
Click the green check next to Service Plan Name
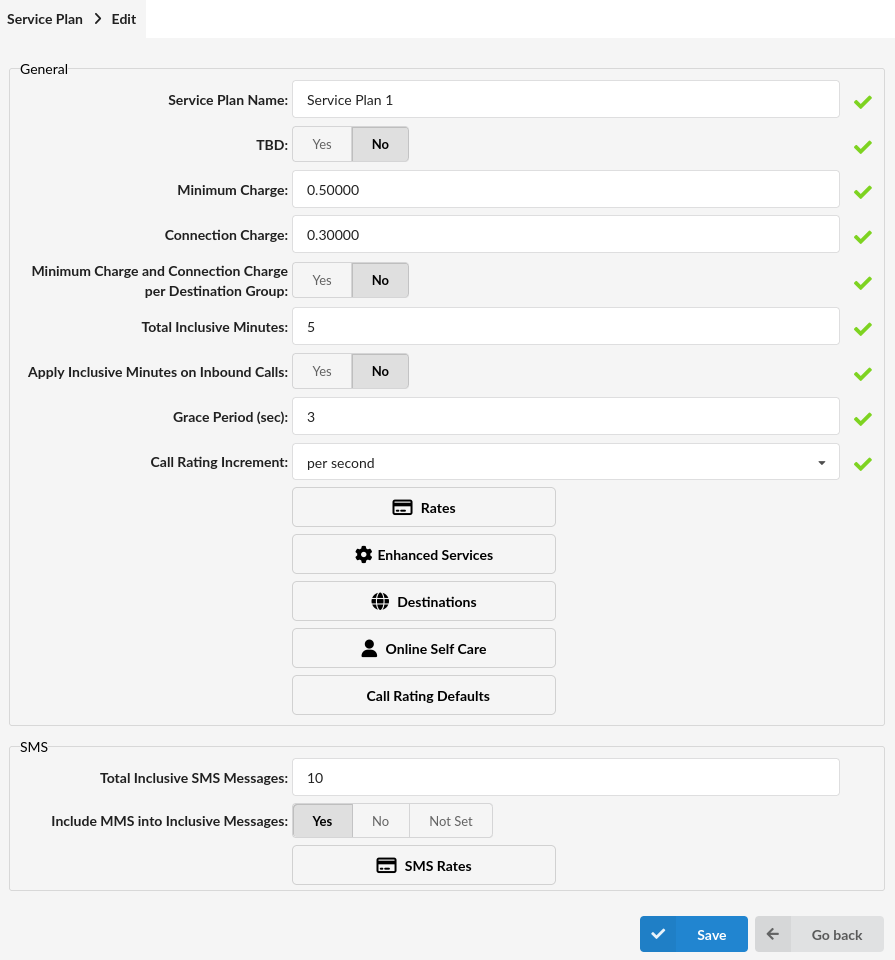tap(863, 102)
